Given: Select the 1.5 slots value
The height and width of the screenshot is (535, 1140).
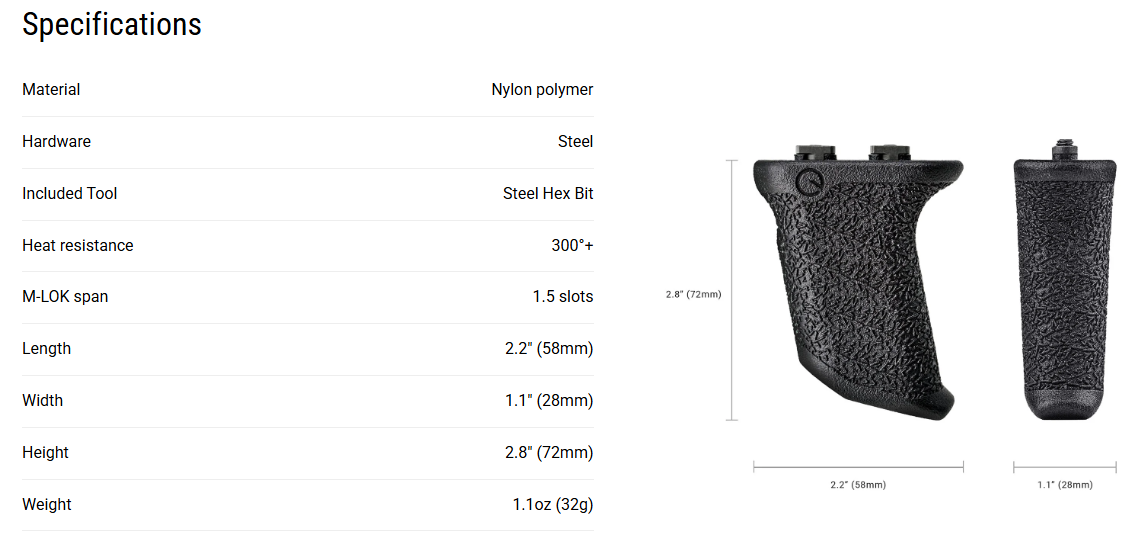Looking at the screenshot, I should coord(563,297).
